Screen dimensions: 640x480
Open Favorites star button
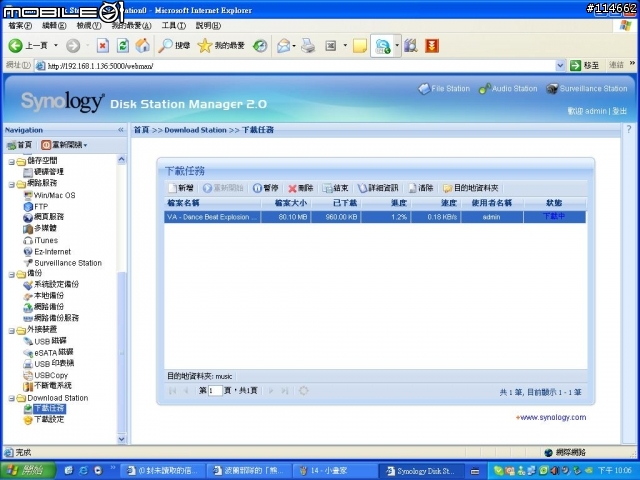(221, 46)
